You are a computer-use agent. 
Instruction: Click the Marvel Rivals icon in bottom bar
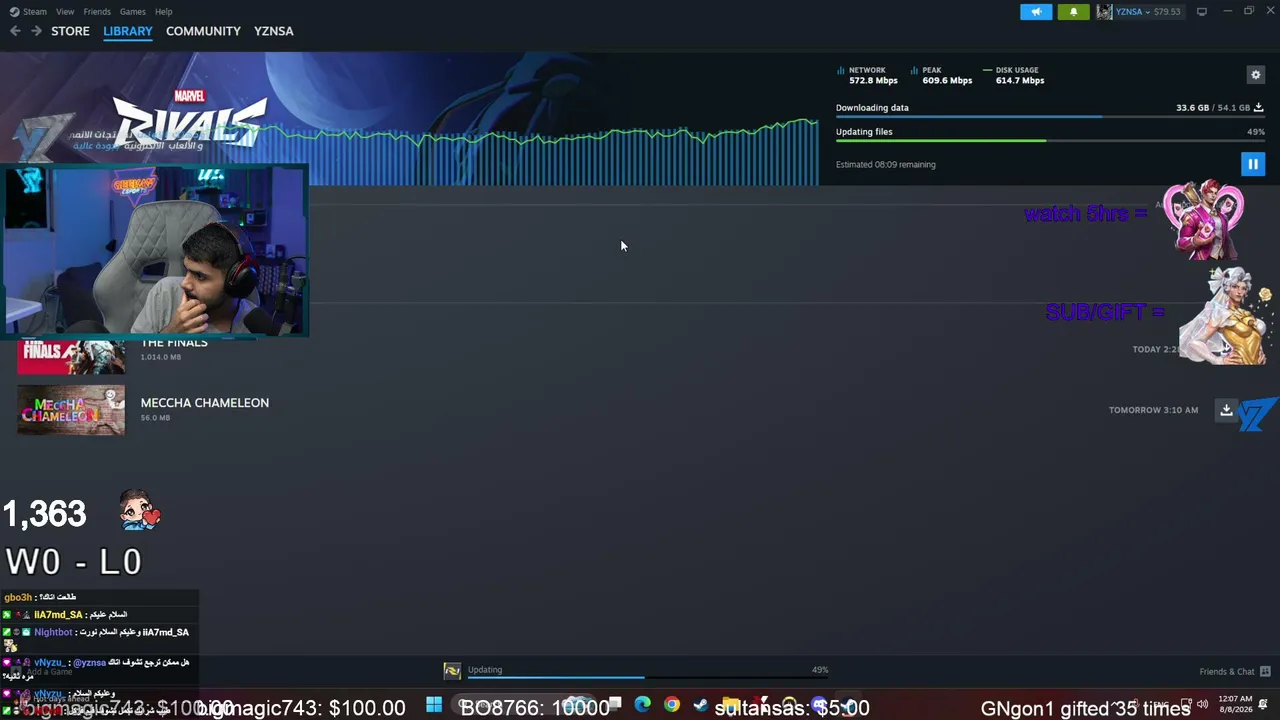[x=452, y=671]
